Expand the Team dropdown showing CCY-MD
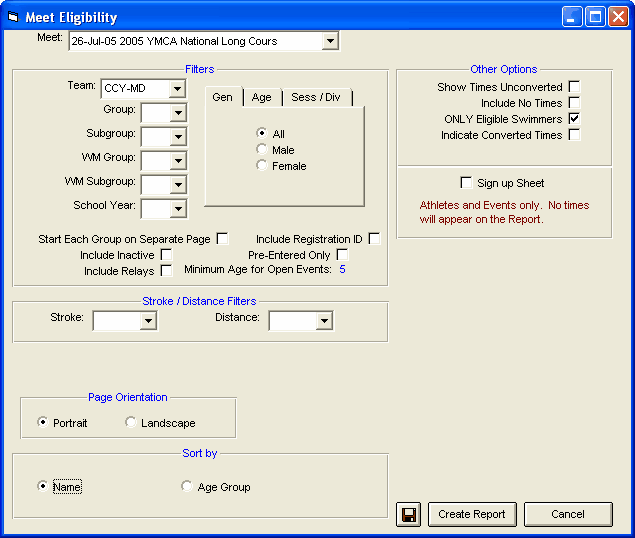 pos(177,88)
